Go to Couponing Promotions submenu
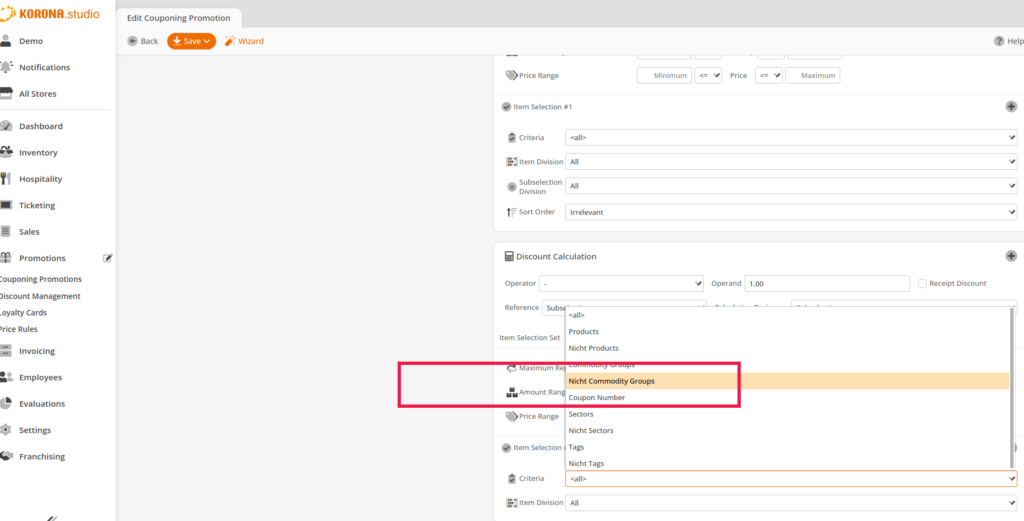The image size is (1024, 521). pyautogui.click(x=40, y=279)
